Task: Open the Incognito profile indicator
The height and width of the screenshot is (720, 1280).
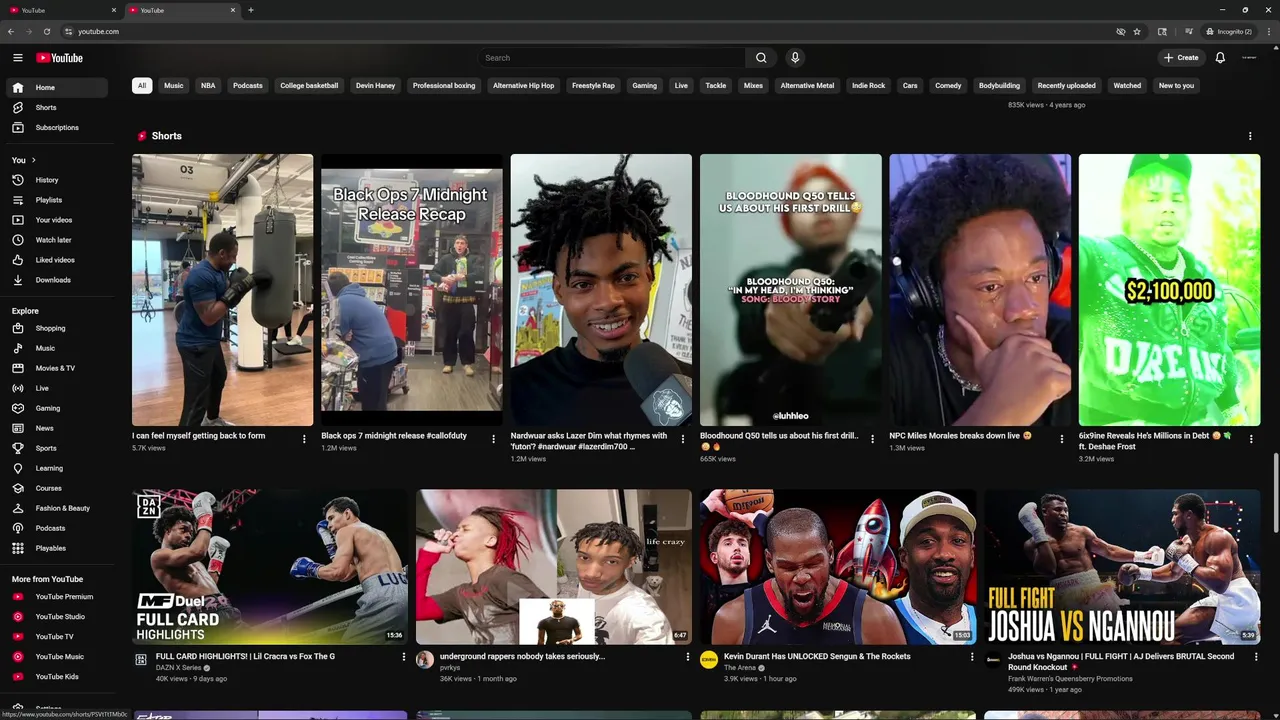Action: coord(1230,31)
